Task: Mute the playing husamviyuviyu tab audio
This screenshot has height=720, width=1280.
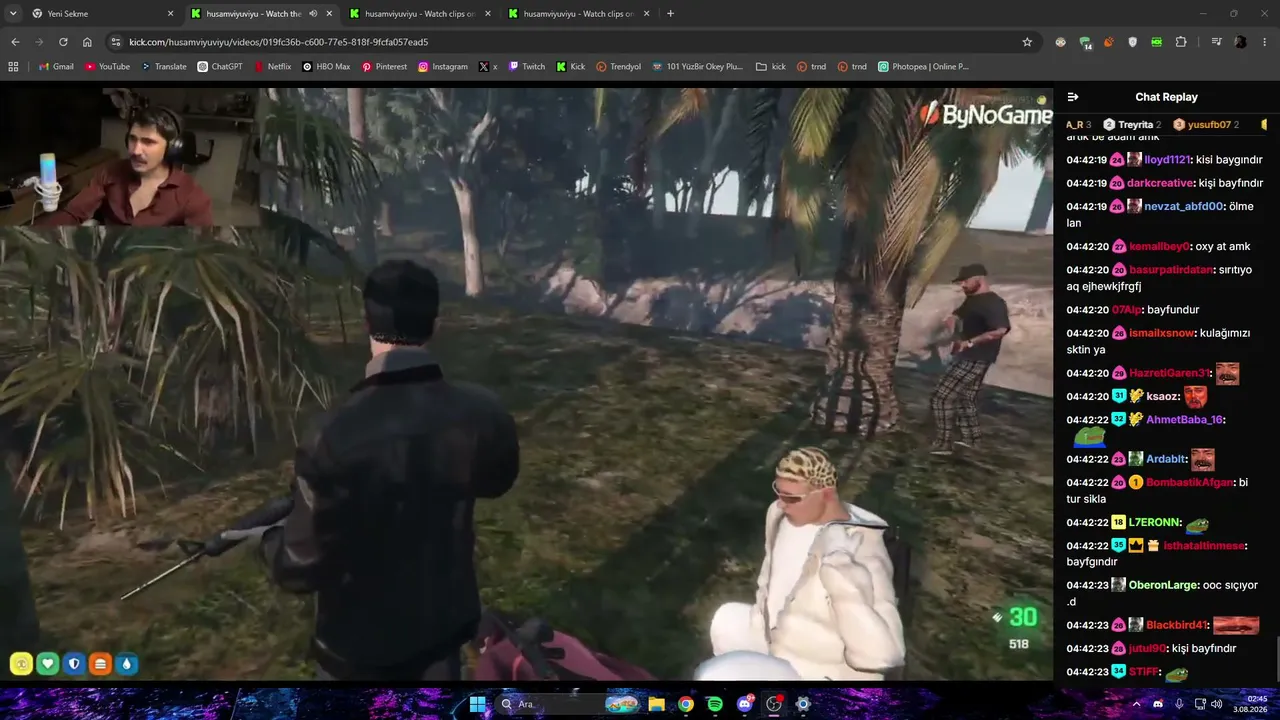Action: click(x=313, y=14)
